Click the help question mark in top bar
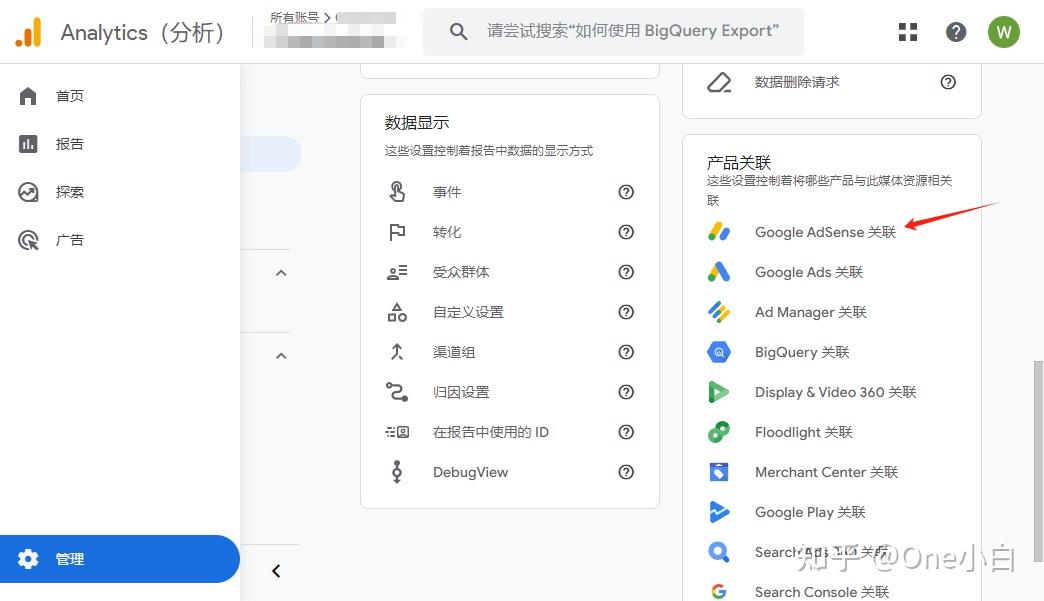 (x=956, y=31)
